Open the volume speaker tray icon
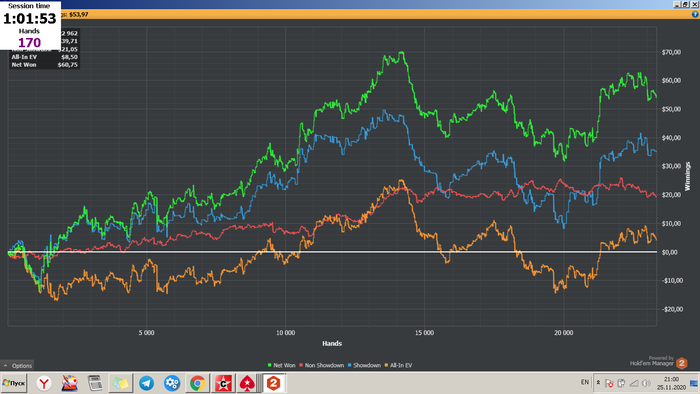This screenshot has width=700, height=394. click(x=646, y=383)
